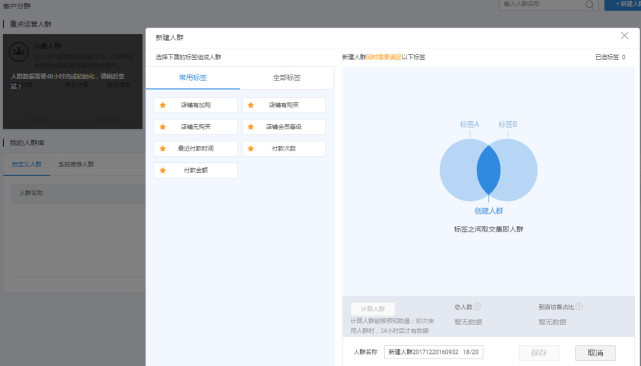Select the 最近付款时间 tag
This screenshot has height=366, width=641.
point(196,148)
